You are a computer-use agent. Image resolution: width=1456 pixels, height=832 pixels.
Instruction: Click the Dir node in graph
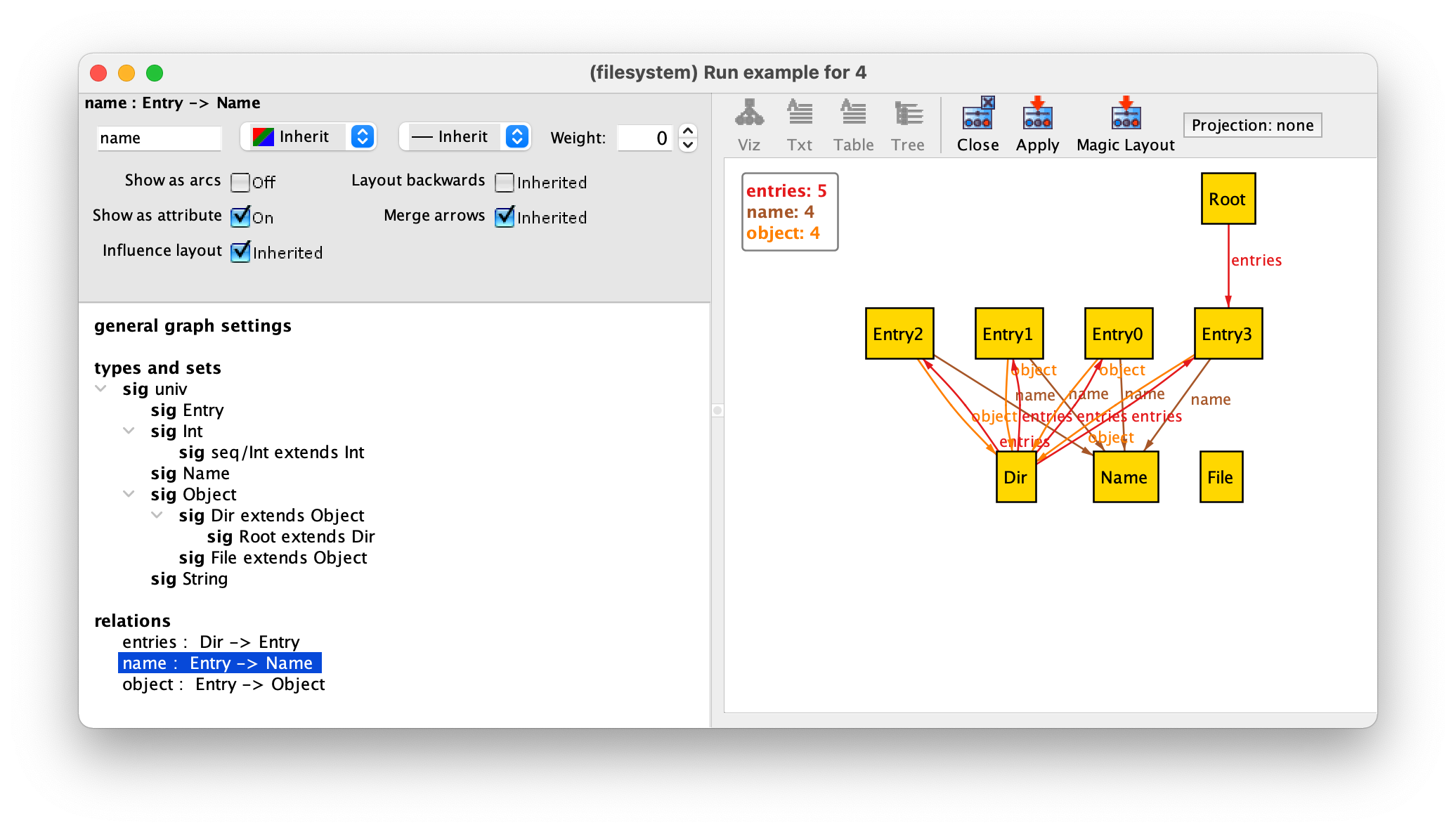[x=1015, y=477]
